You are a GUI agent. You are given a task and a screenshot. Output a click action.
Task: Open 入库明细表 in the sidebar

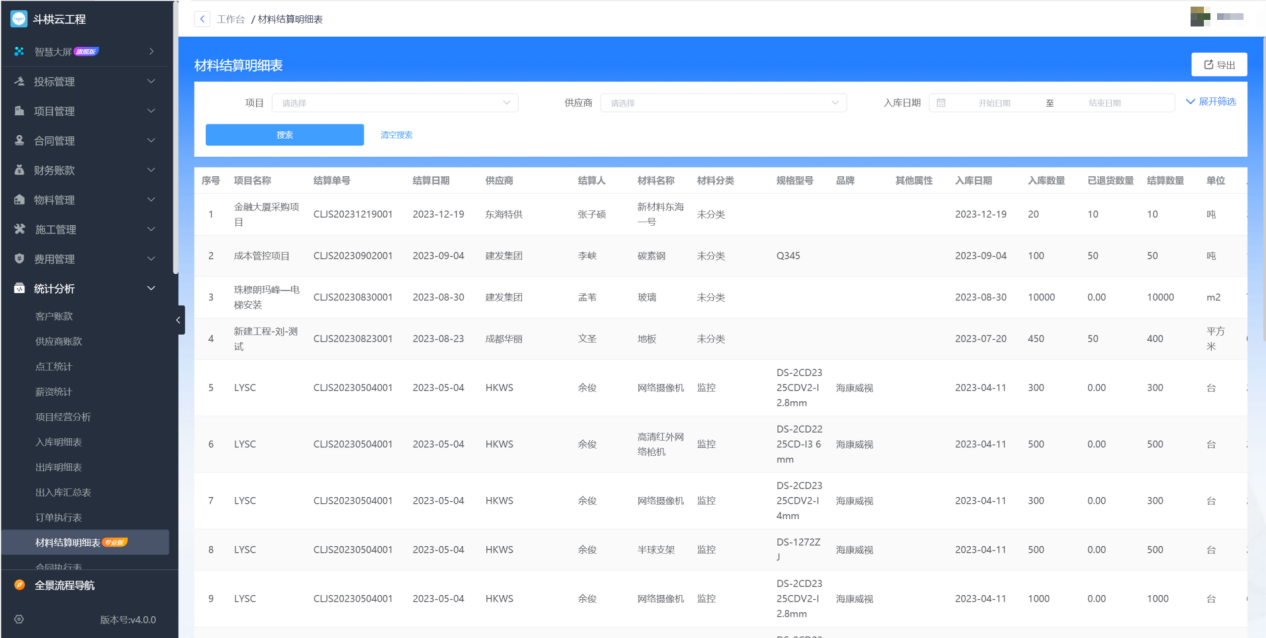pos(59,442)
